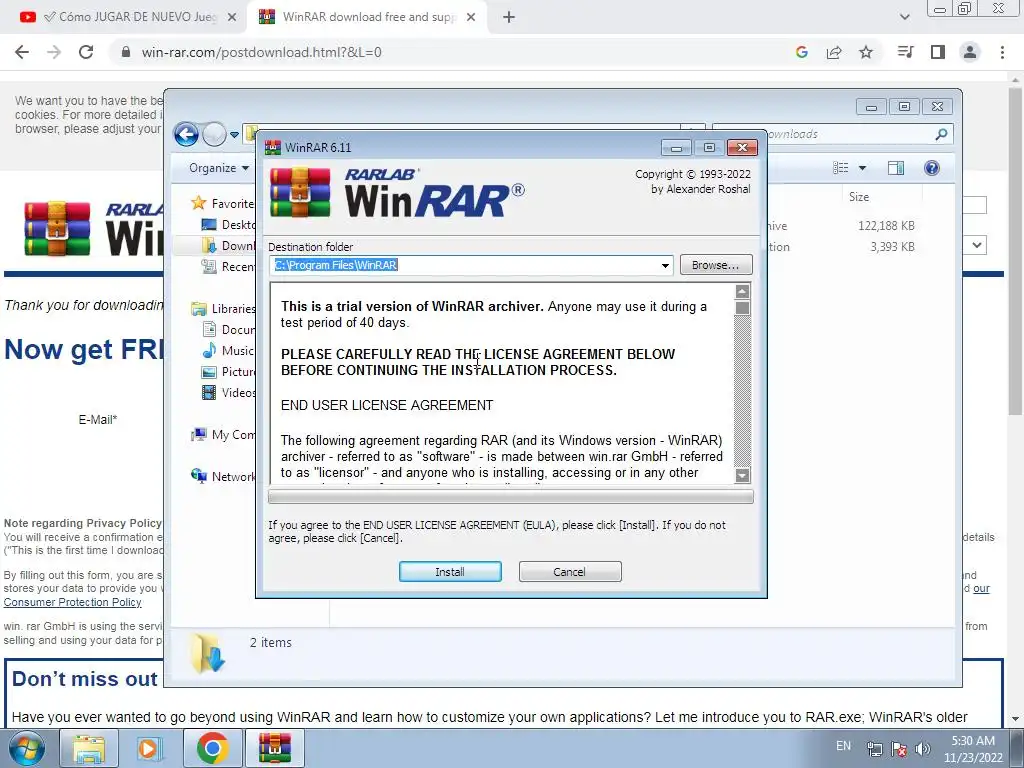Share this page icon
The height and width of the screenshot is (768, 1024).
click(x=834, y=52)
